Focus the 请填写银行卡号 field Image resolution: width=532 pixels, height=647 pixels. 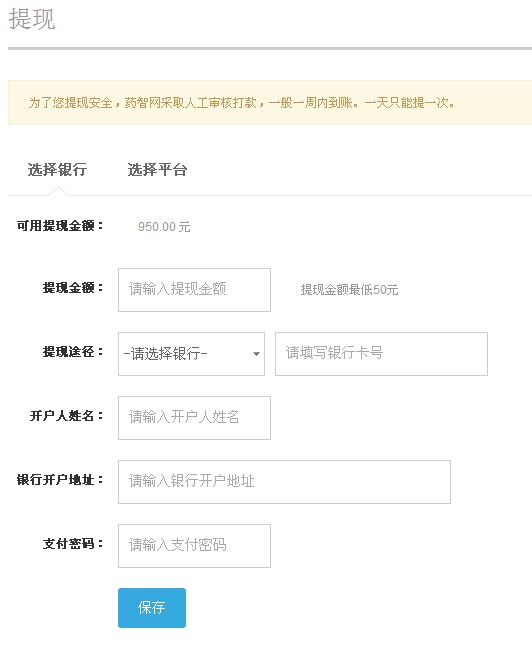[x=381, y=354]
